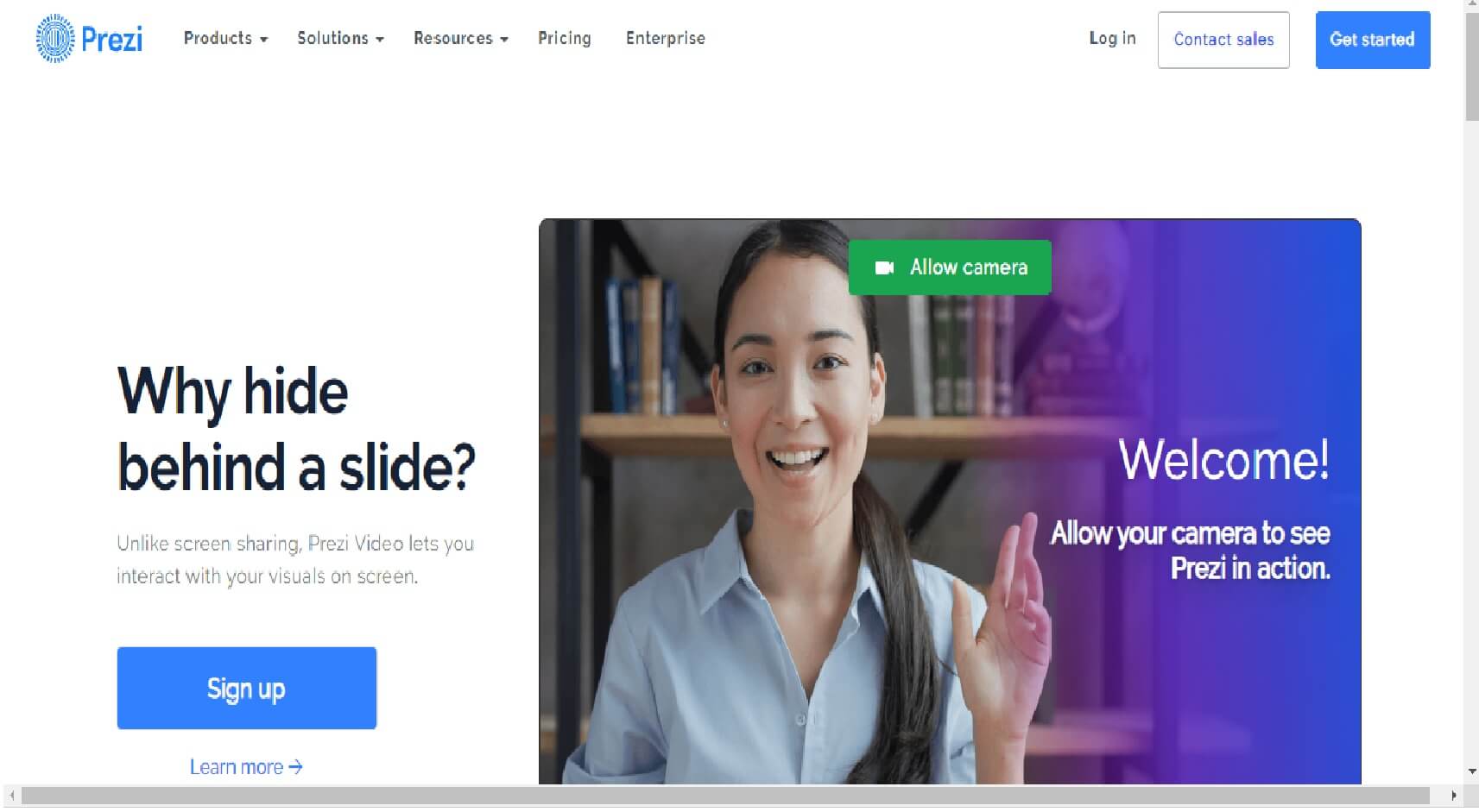Click the vertical scrollbar down arrow
Image resolution: width=1479 pixels, height=812 pixels.
click(1471, 771)
